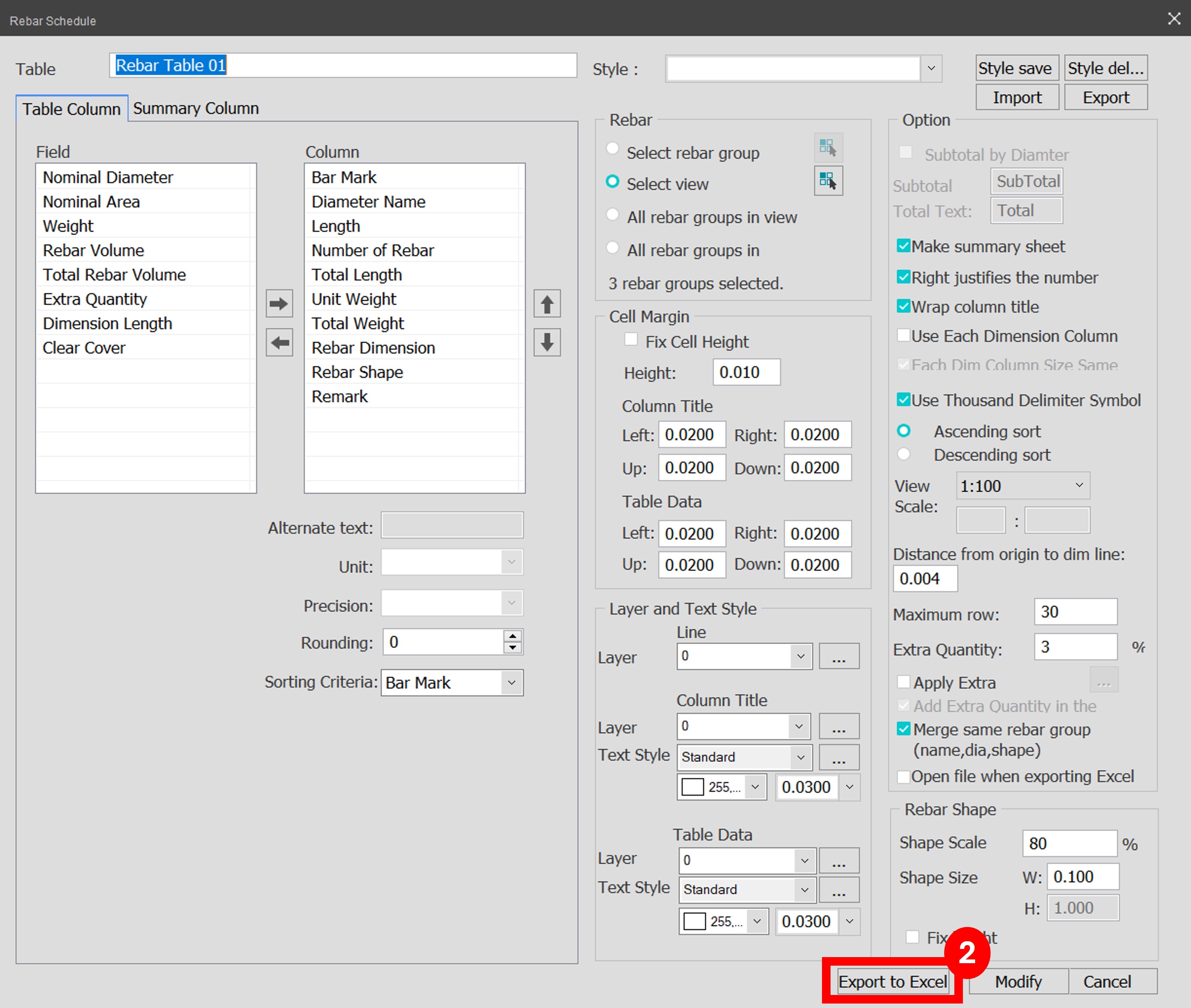Image resolution: width=1191 pixels, height=1008 pixels.
Task: Select the Table Column tab
Action: point(71,109)
